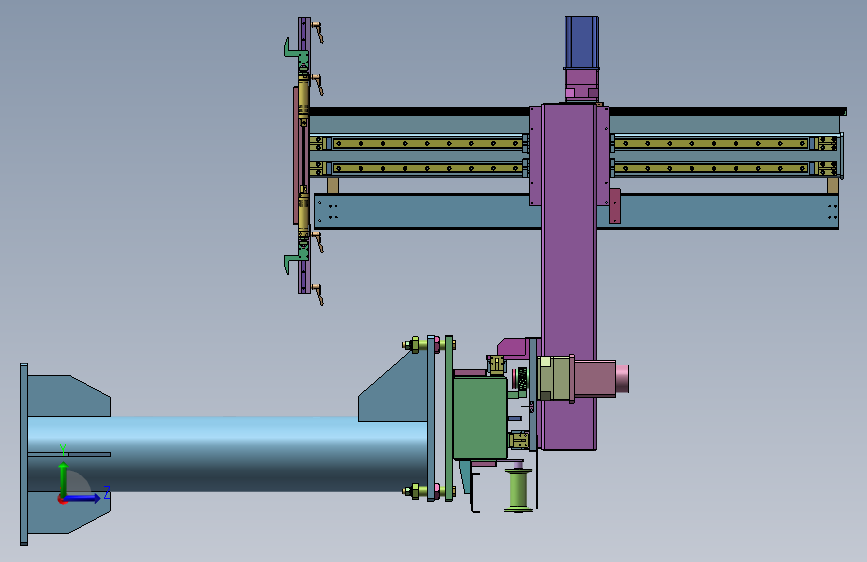This screenshot has height=562, width=867.
Task: Select the purple vertical column body
Action: tap(569, 277)
